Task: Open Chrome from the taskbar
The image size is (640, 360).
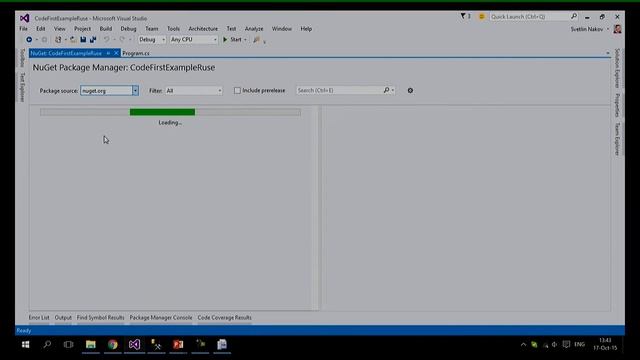Action: pos(113,344)
